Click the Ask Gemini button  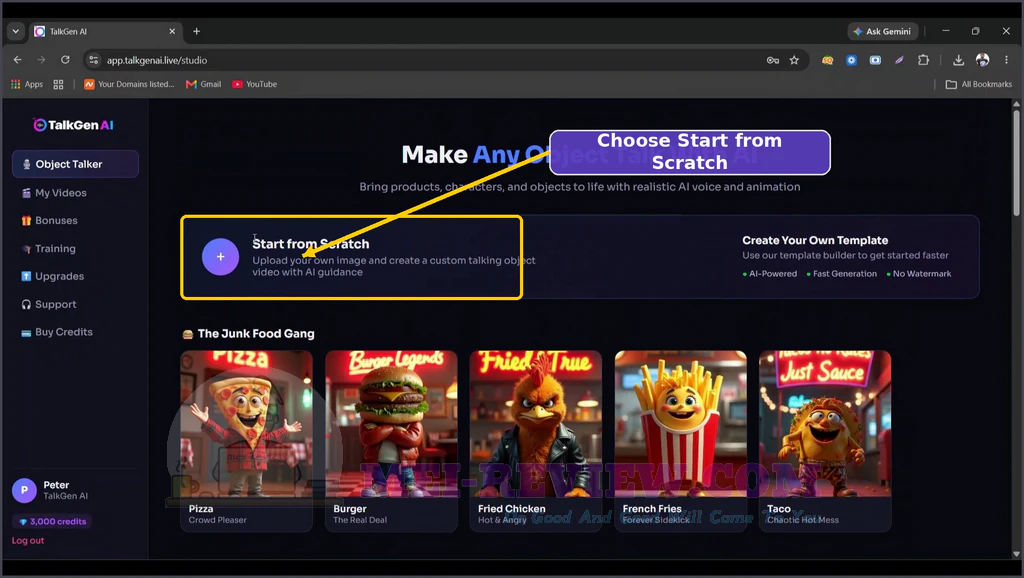coord(883,31)
